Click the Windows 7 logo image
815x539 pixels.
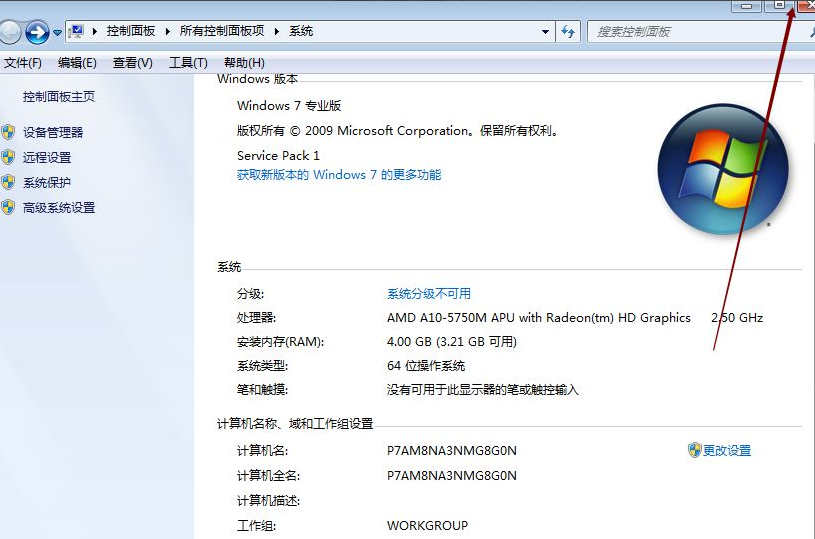(722, 168)
